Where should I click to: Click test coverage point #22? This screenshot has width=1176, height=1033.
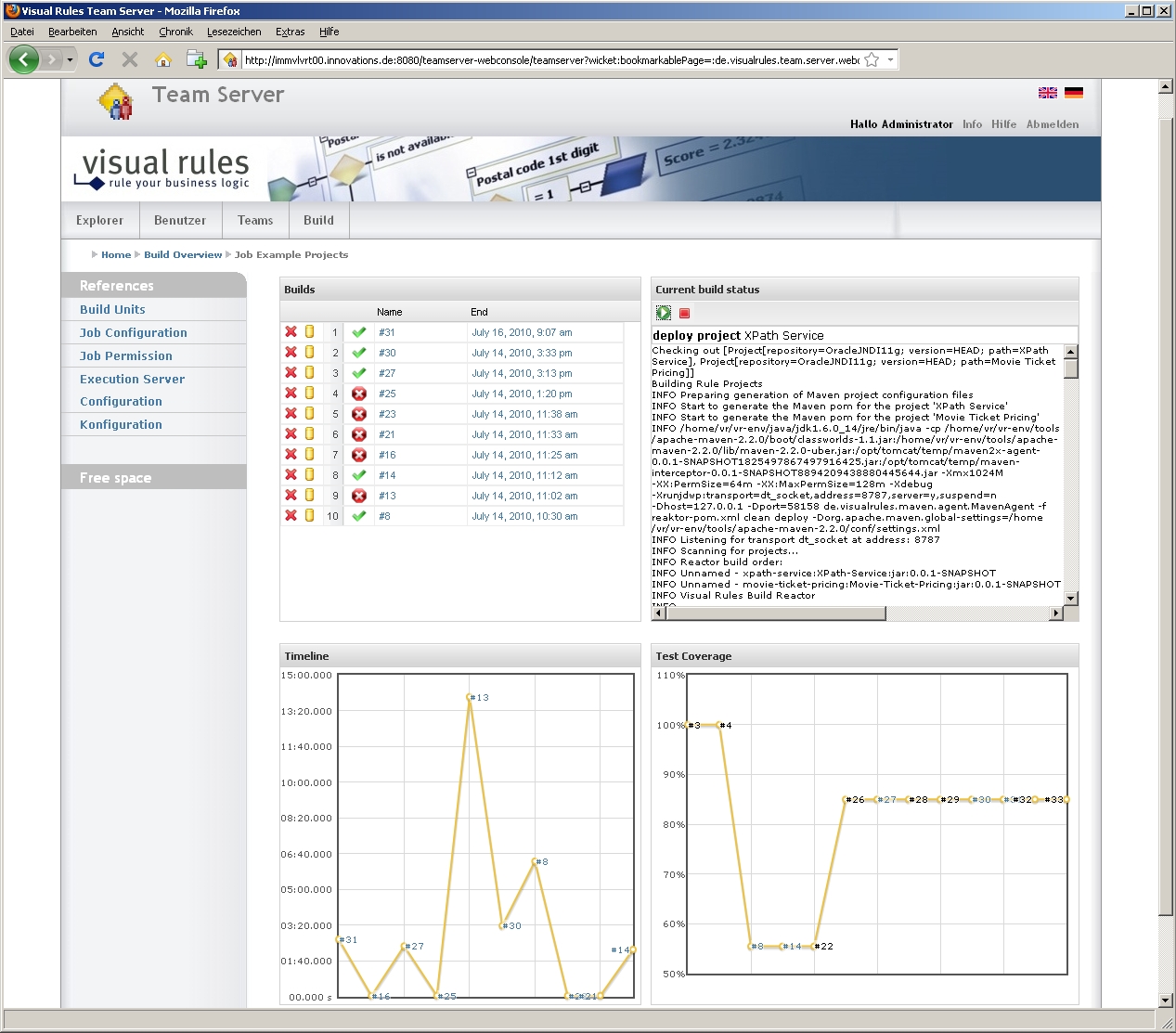coord(815,947)
